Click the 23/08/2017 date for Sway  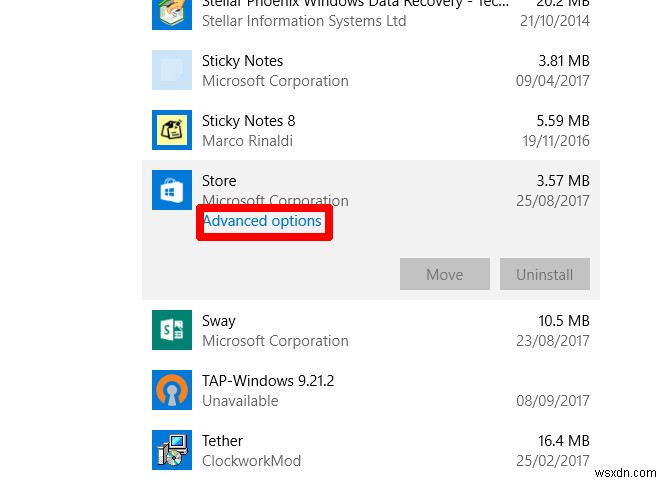tap(553, 341)
